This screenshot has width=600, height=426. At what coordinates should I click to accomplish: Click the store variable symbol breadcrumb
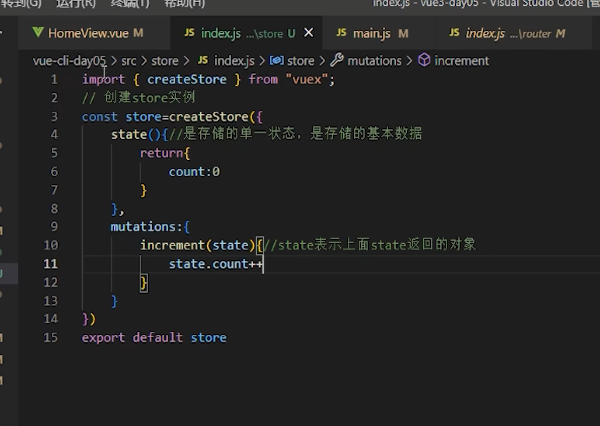pos(300,61)
